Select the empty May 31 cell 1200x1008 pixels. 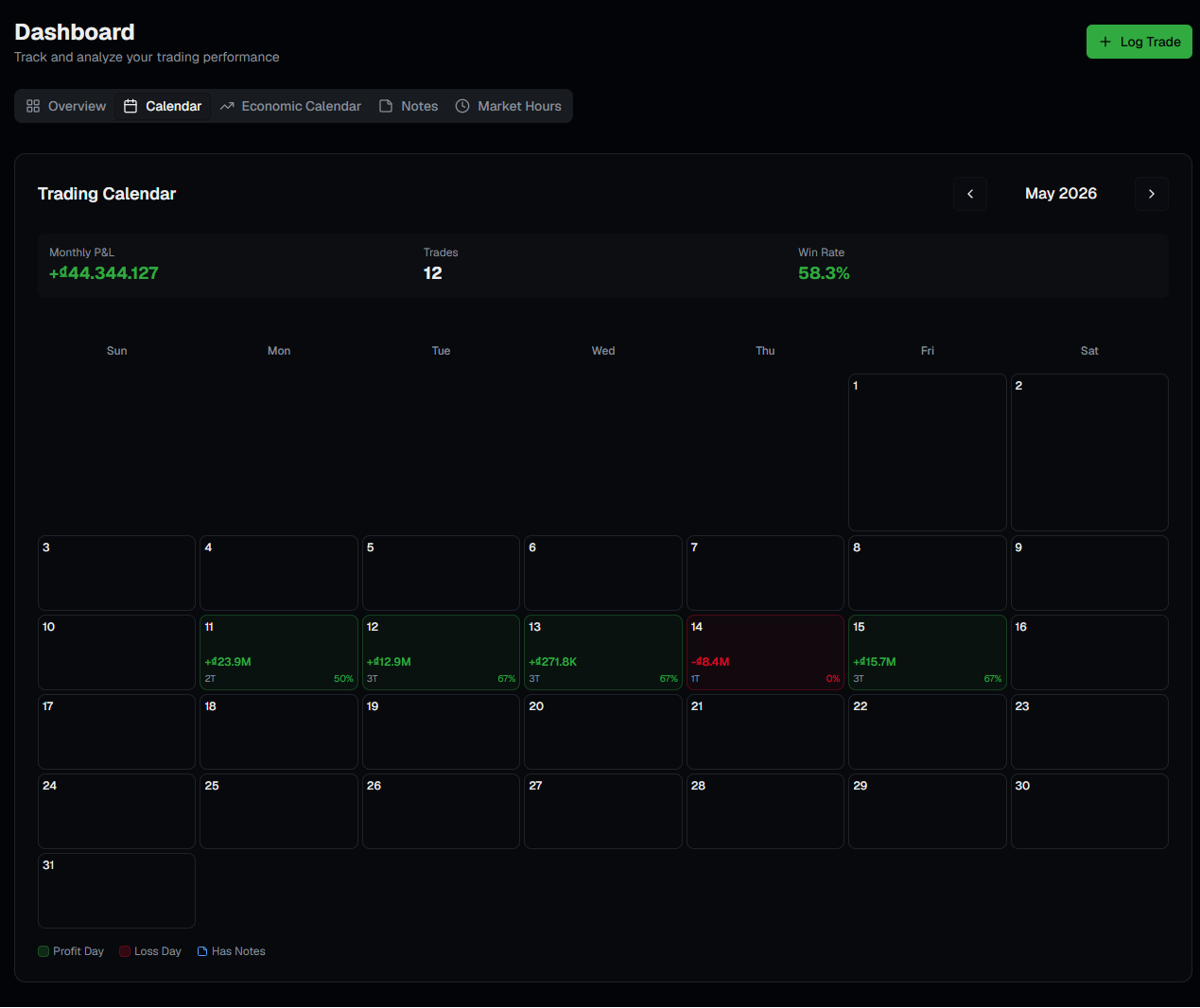[116, 891]
